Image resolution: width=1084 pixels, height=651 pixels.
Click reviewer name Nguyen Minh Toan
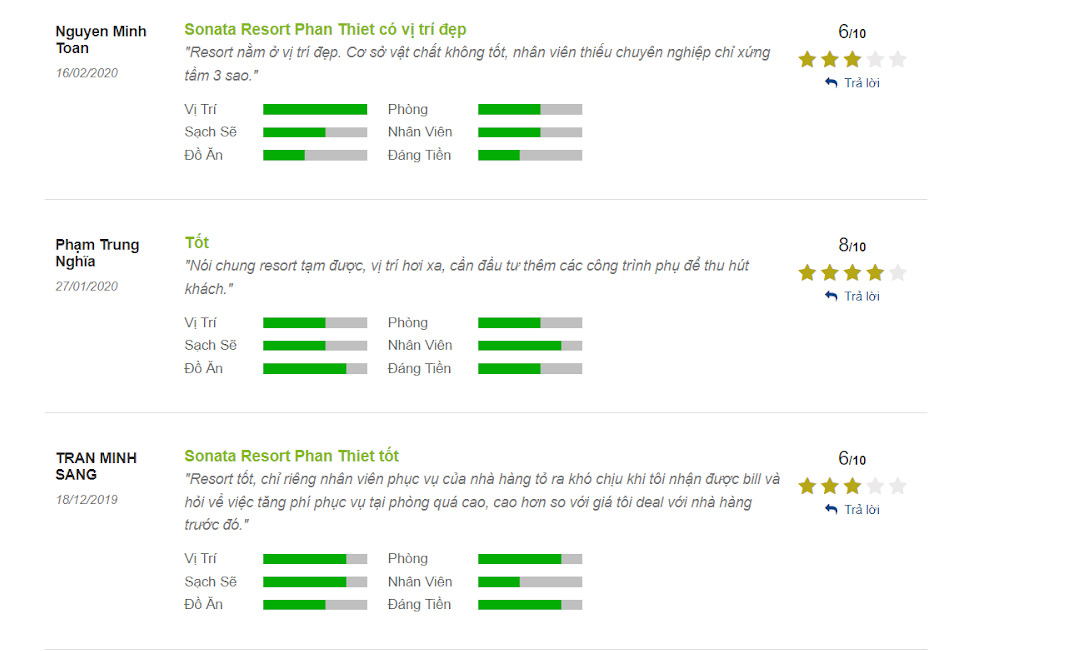pyautogui.click(x=101, y=40)
